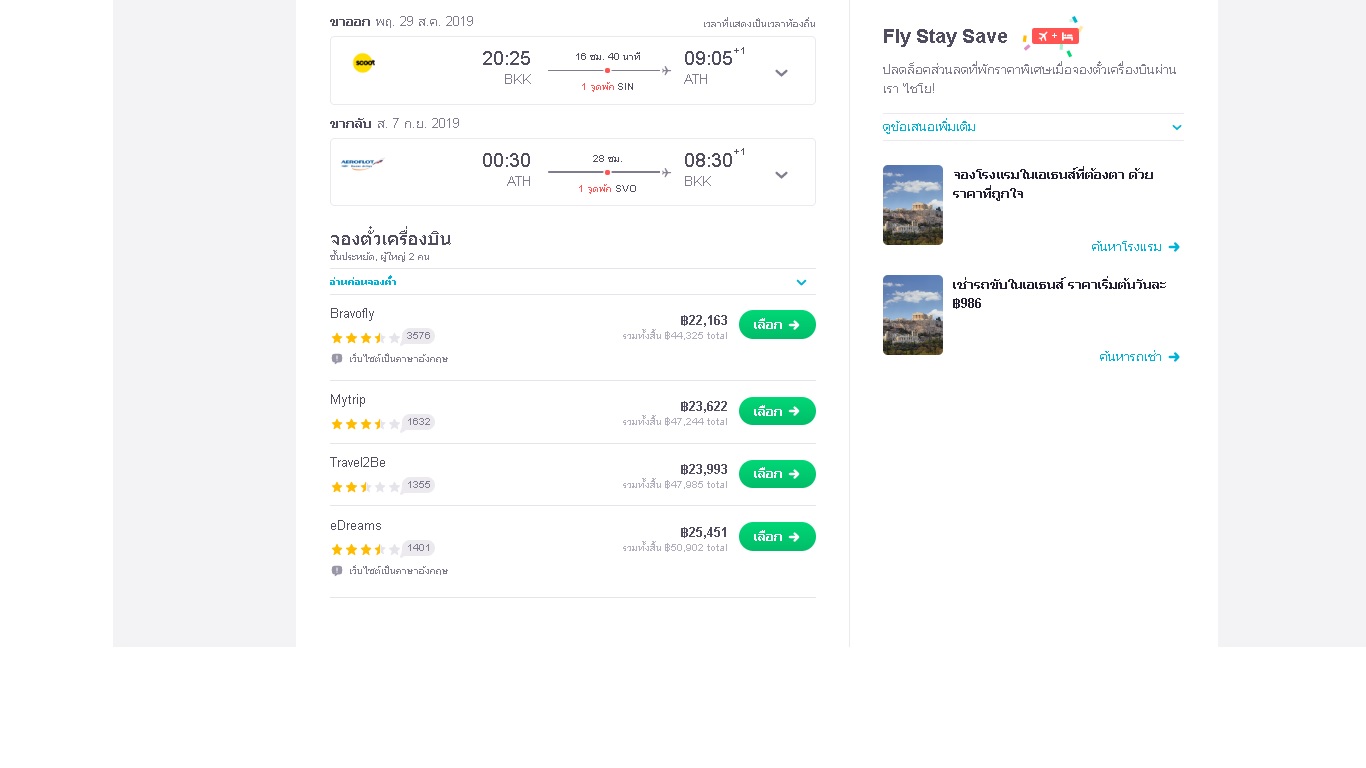Open the search car rental link
This screenshot has height=768, width=1366.
[1139, 357]
